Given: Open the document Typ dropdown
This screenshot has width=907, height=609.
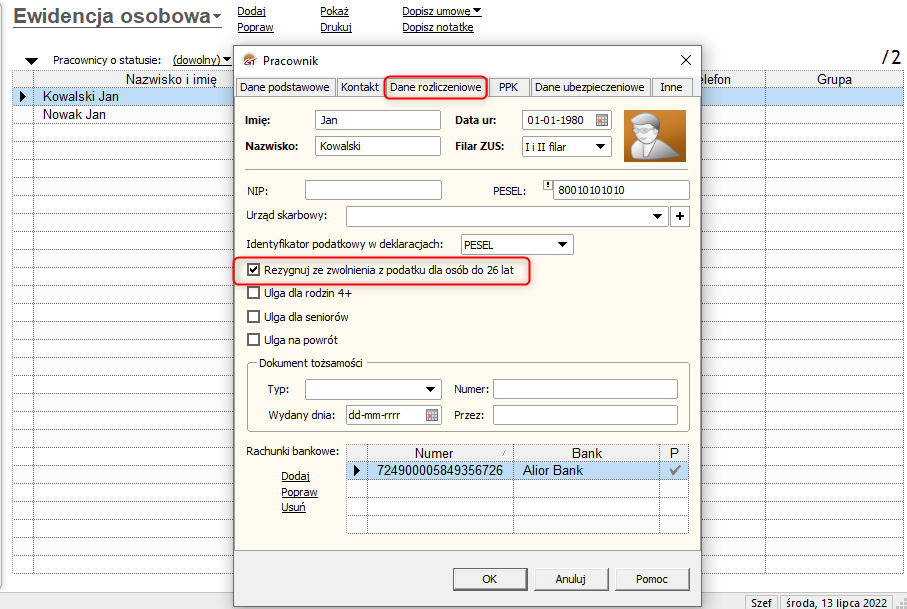Looking at the screenshot, I should [430, 389].
